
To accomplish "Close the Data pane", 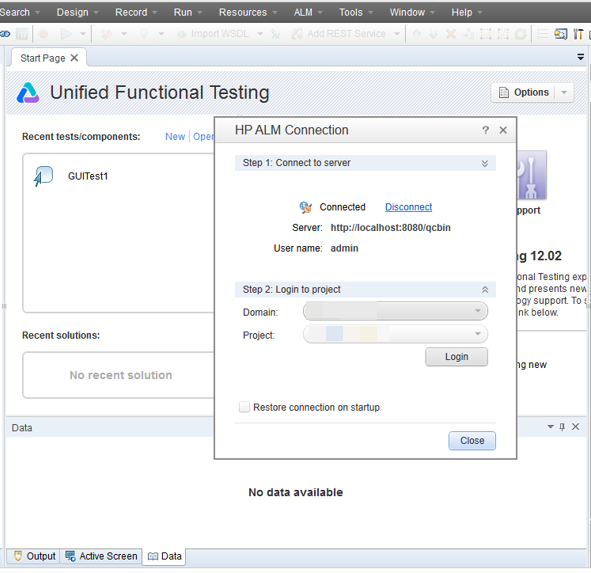I will 576,427.
